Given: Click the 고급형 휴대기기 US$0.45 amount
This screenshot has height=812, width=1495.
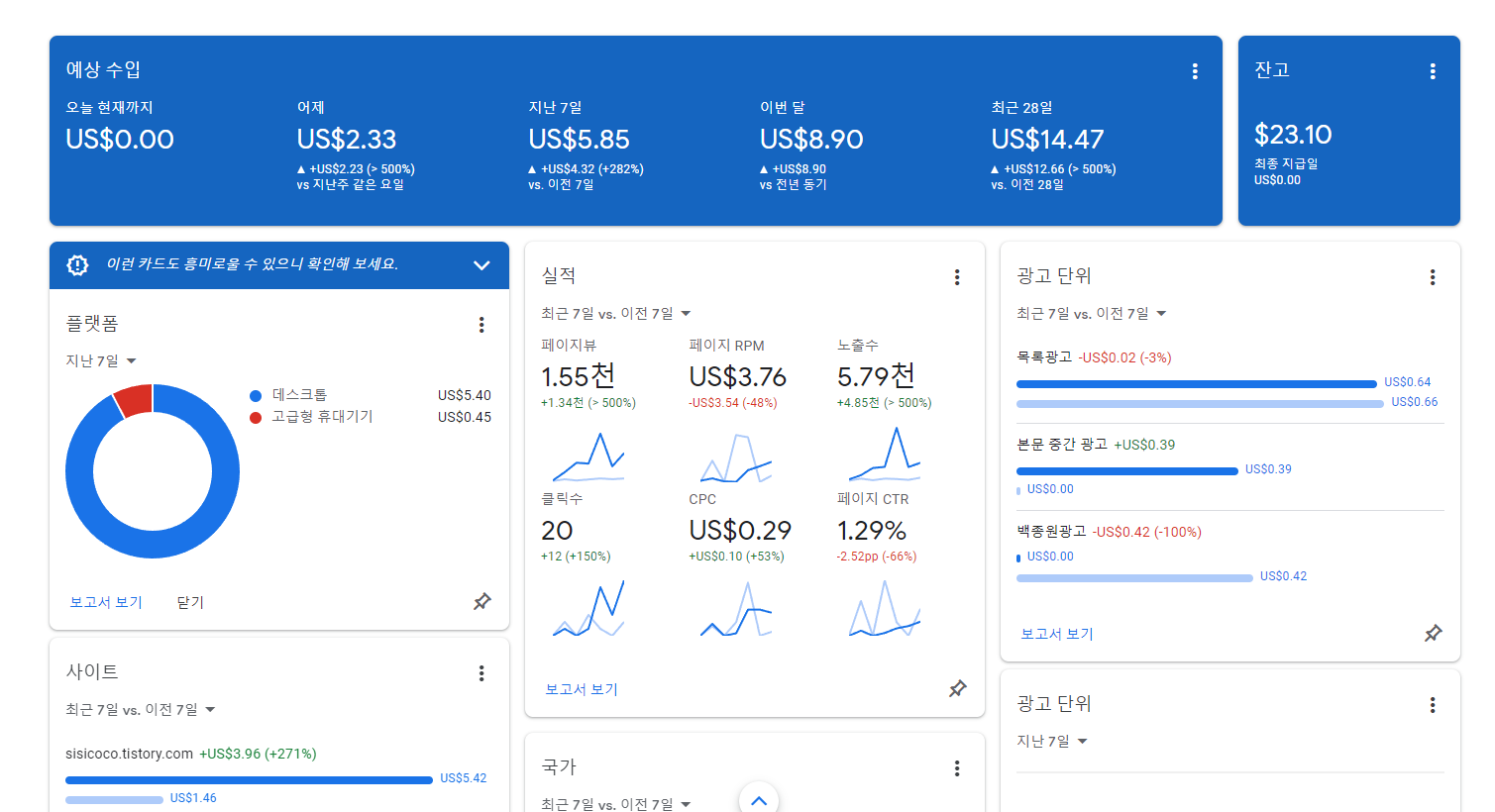Looking at the screenshot, I should click(x=465, y=417).
